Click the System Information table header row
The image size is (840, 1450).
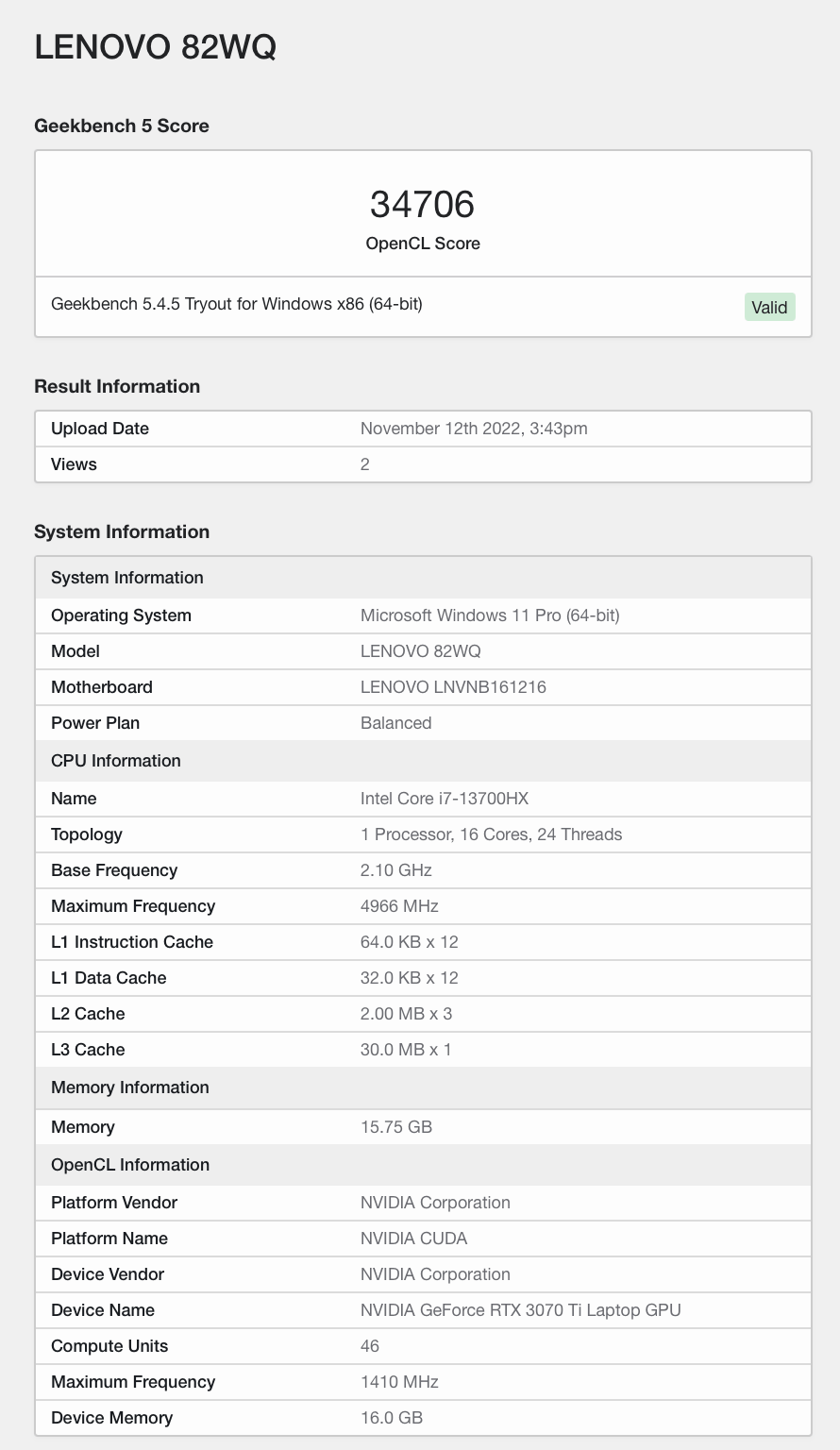(x=423, y=578)
